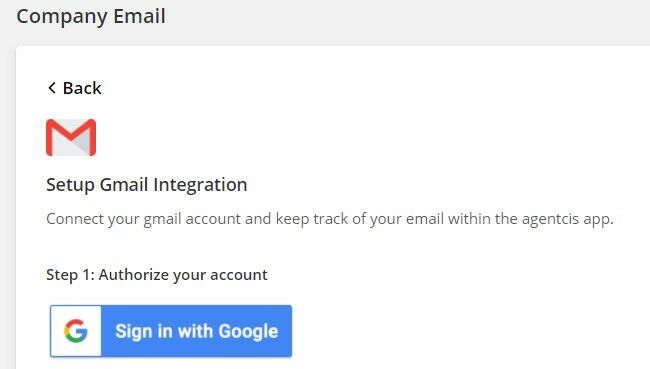The height and width of the screenshot is (369, 650).
Task: Select the Company Email page title
Action: [91, 17]
